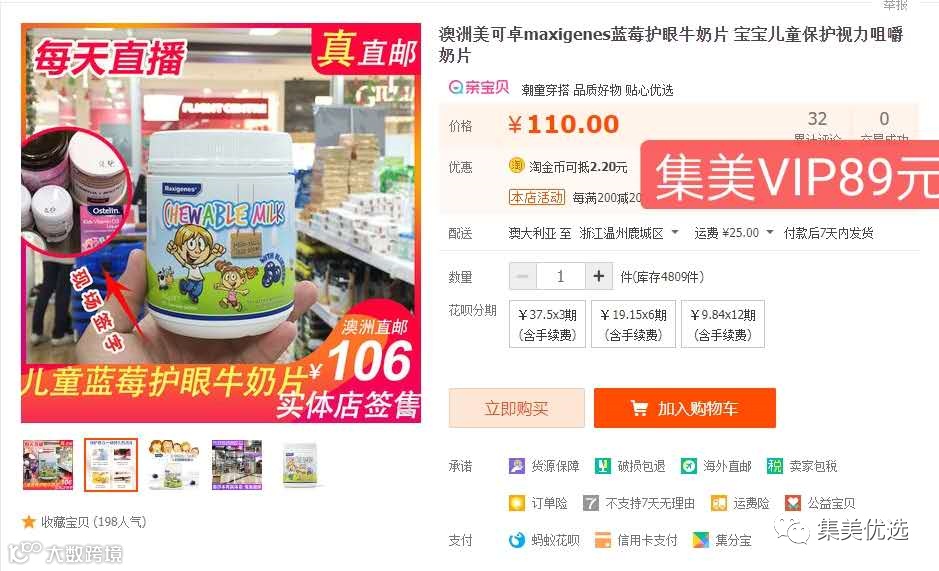Click the 加入购物车 add to cart button

coord(684,408)
